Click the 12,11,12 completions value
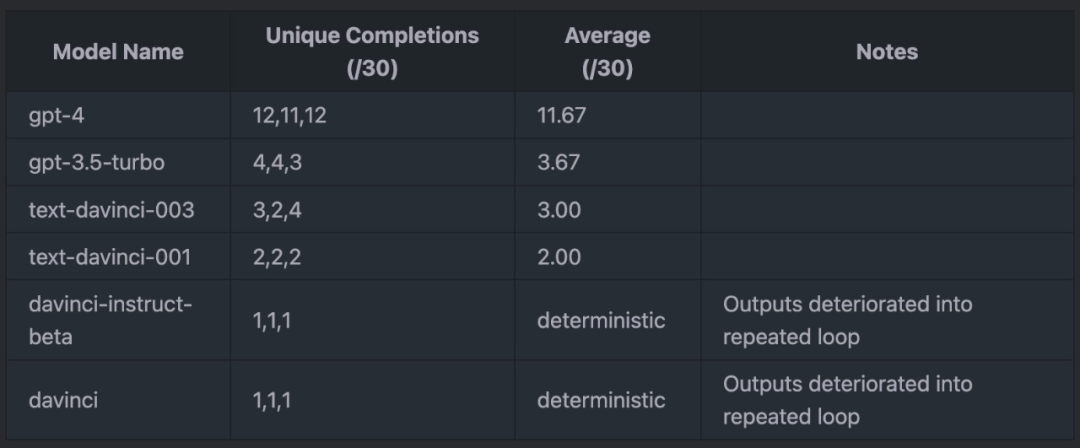 [x=289, y=115]
